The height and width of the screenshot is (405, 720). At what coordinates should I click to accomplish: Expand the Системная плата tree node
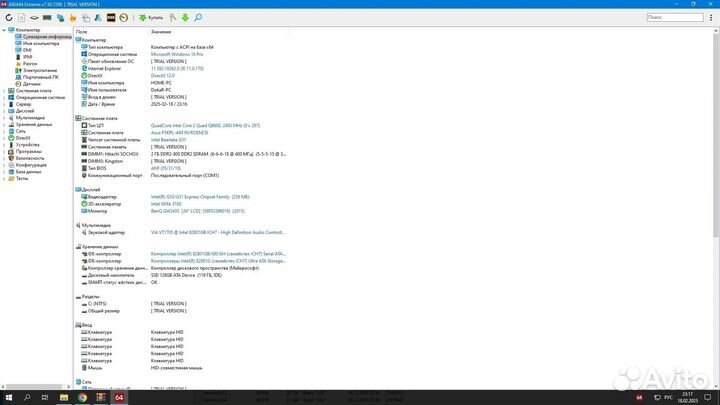(4, 90)
